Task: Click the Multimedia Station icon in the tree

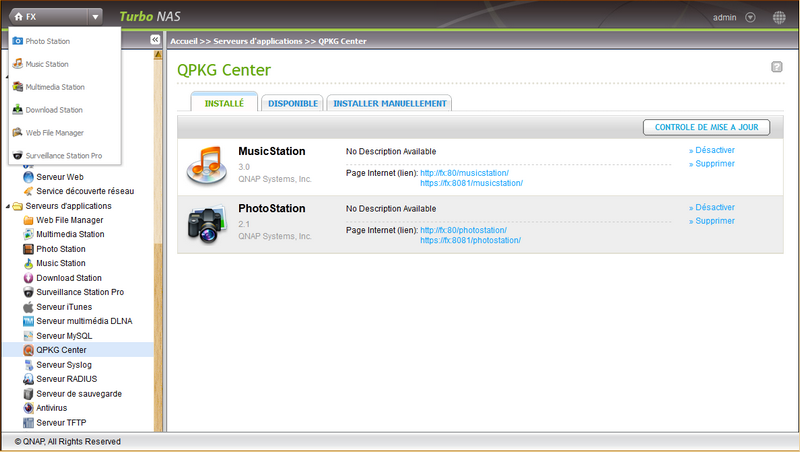Action: click(29, 234)
